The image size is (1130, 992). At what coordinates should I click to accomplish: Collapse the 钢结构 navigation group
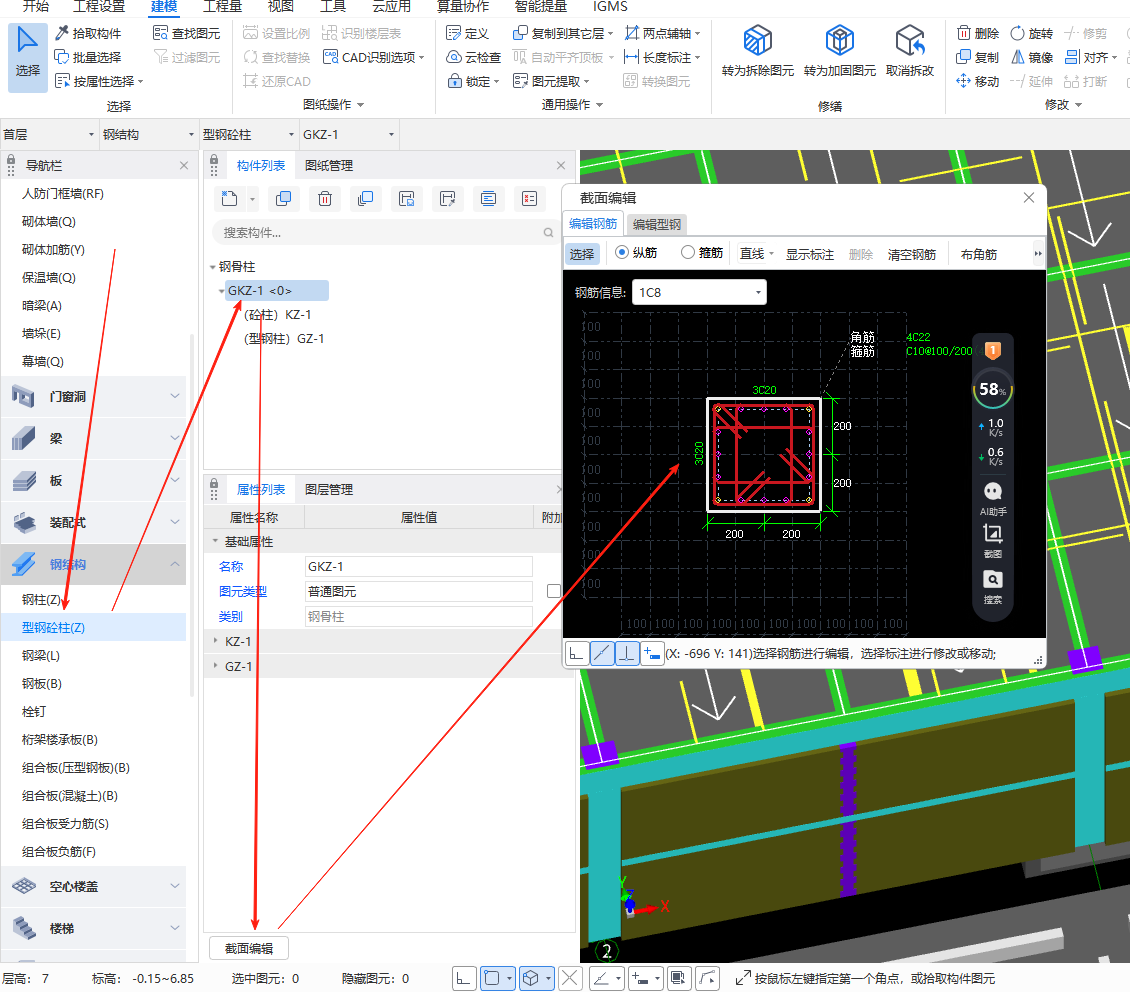point(94,564)
